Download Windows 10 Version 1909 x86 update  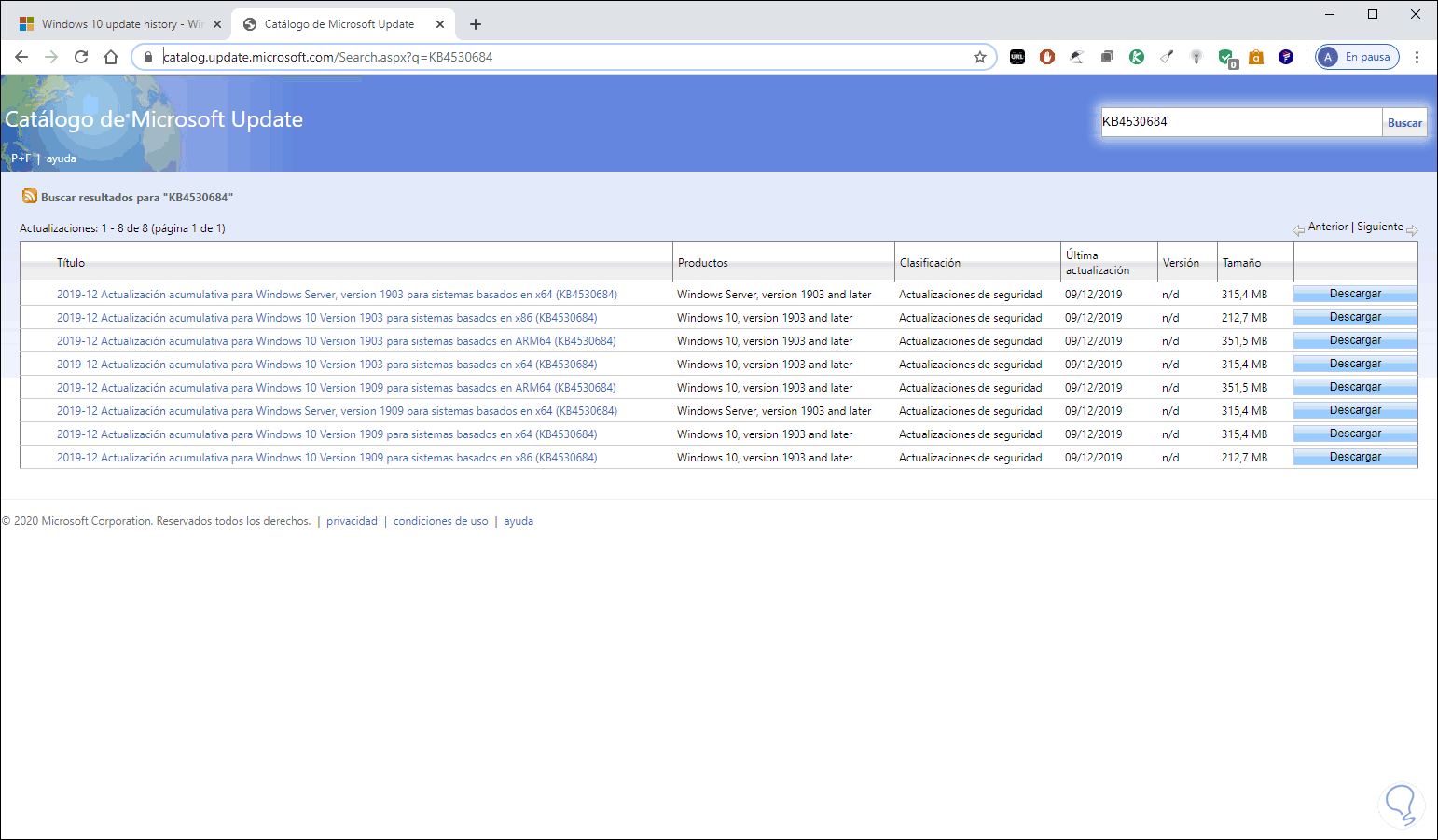pos(1355,457)
